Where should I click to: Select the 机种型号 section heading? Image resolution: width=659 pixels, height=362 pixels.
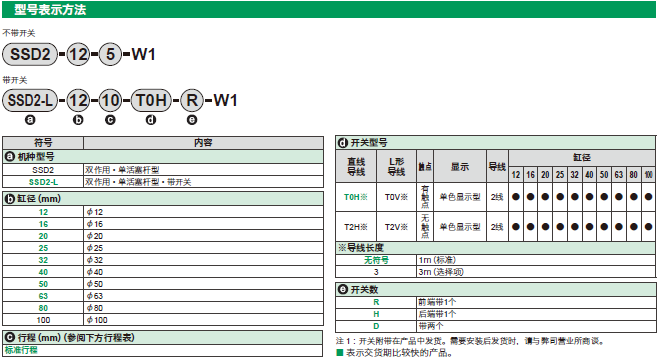[x=36, y=157]
